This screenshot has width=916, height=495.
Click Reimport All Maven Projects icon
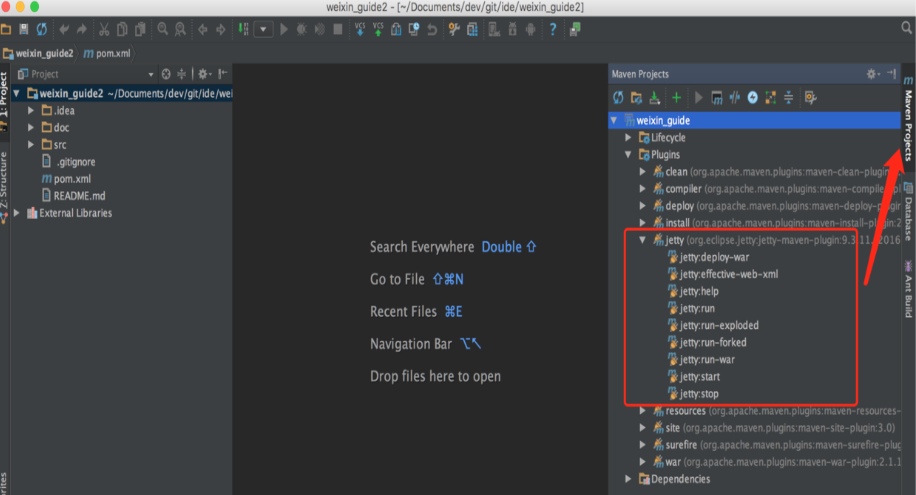pyautogui.click(x=618, y=98)
